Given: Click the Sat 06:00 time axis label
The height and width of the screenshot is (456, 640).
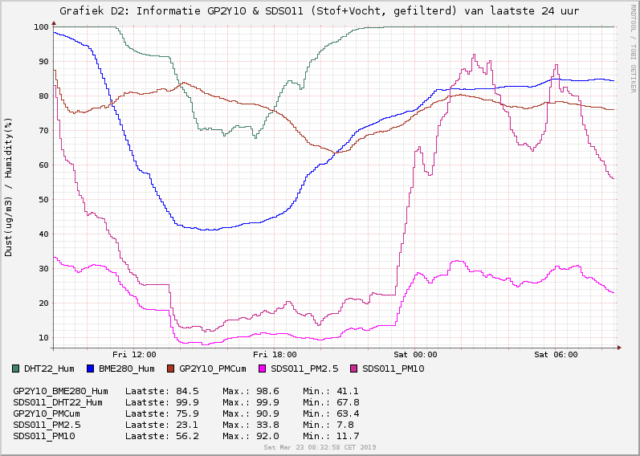Looking at the screenshot, I should pos(560,354).
